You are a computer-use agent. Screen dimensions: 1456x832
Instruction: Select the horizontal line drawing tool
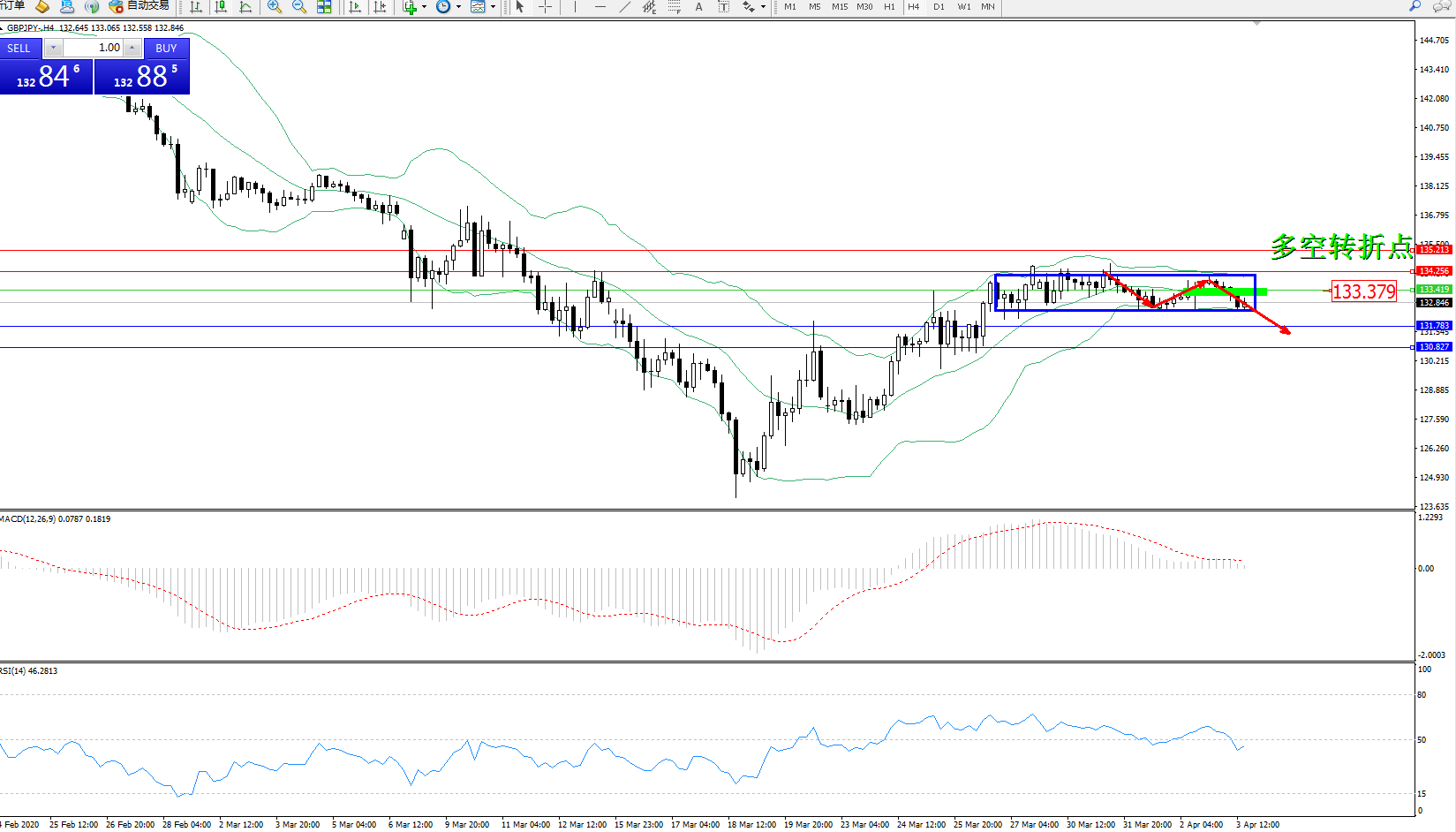600,7
